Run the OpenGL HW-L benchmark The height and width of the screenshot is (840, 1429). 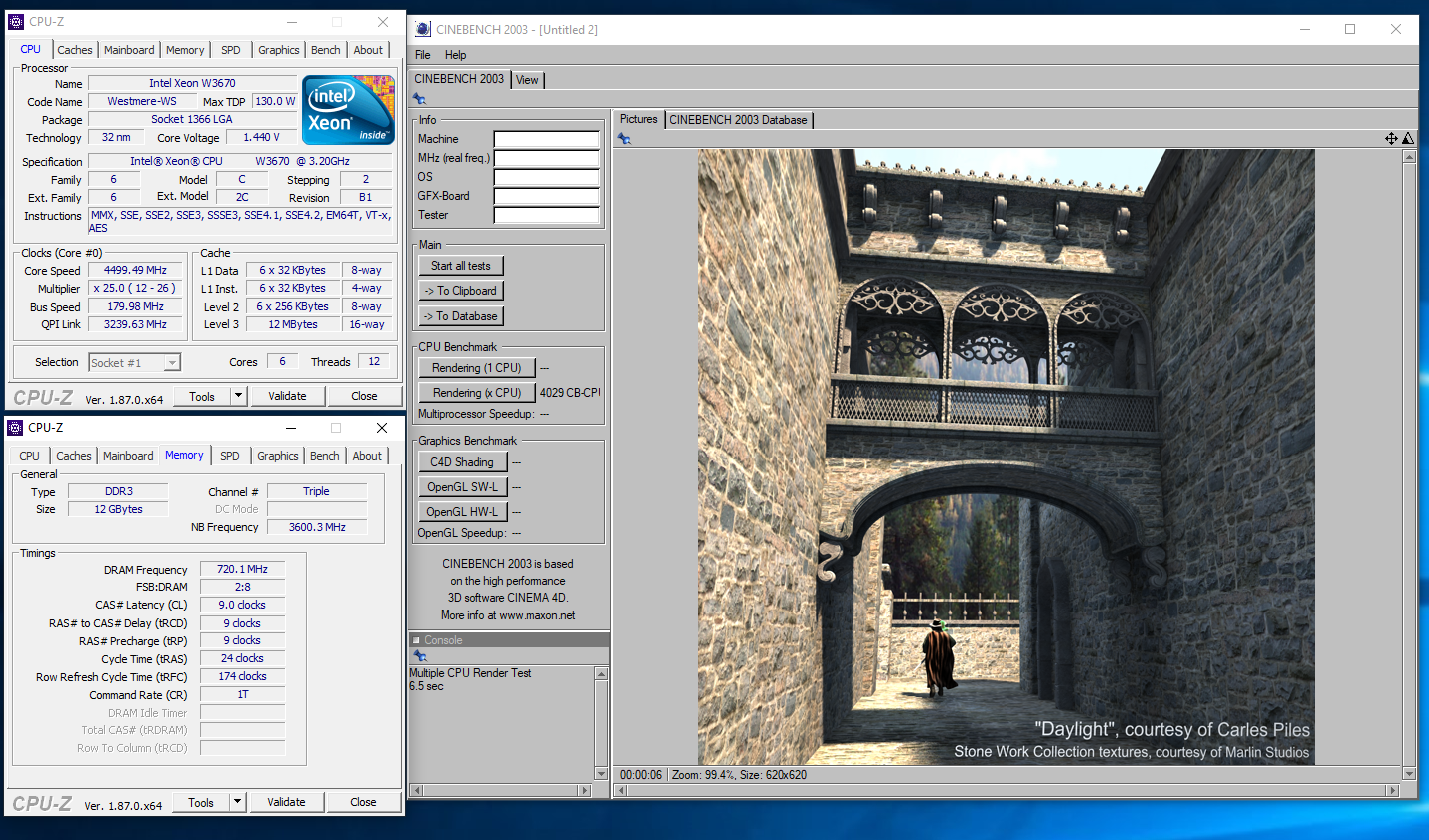click(x=462, y=512)
